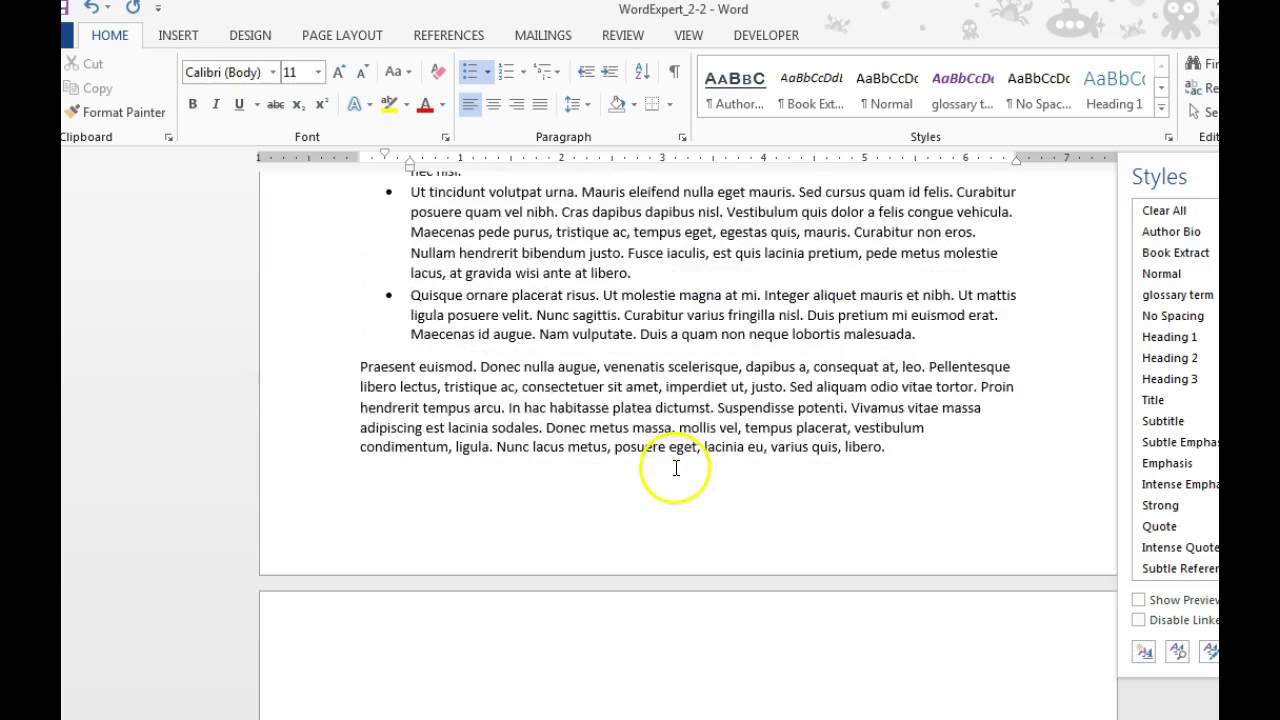Screen dimensions: 1280x720
Task: Click the line and paragraph spacing icon
Action: (572, 104)
